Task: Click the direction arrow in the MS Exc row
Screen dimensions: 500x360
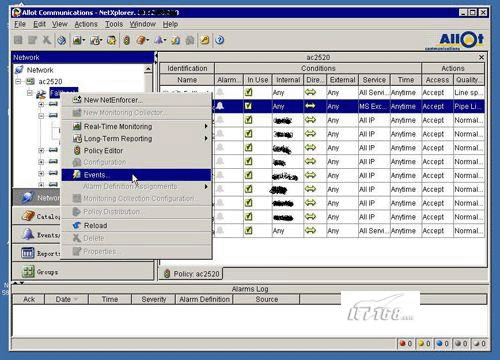Action: point(310,106)
